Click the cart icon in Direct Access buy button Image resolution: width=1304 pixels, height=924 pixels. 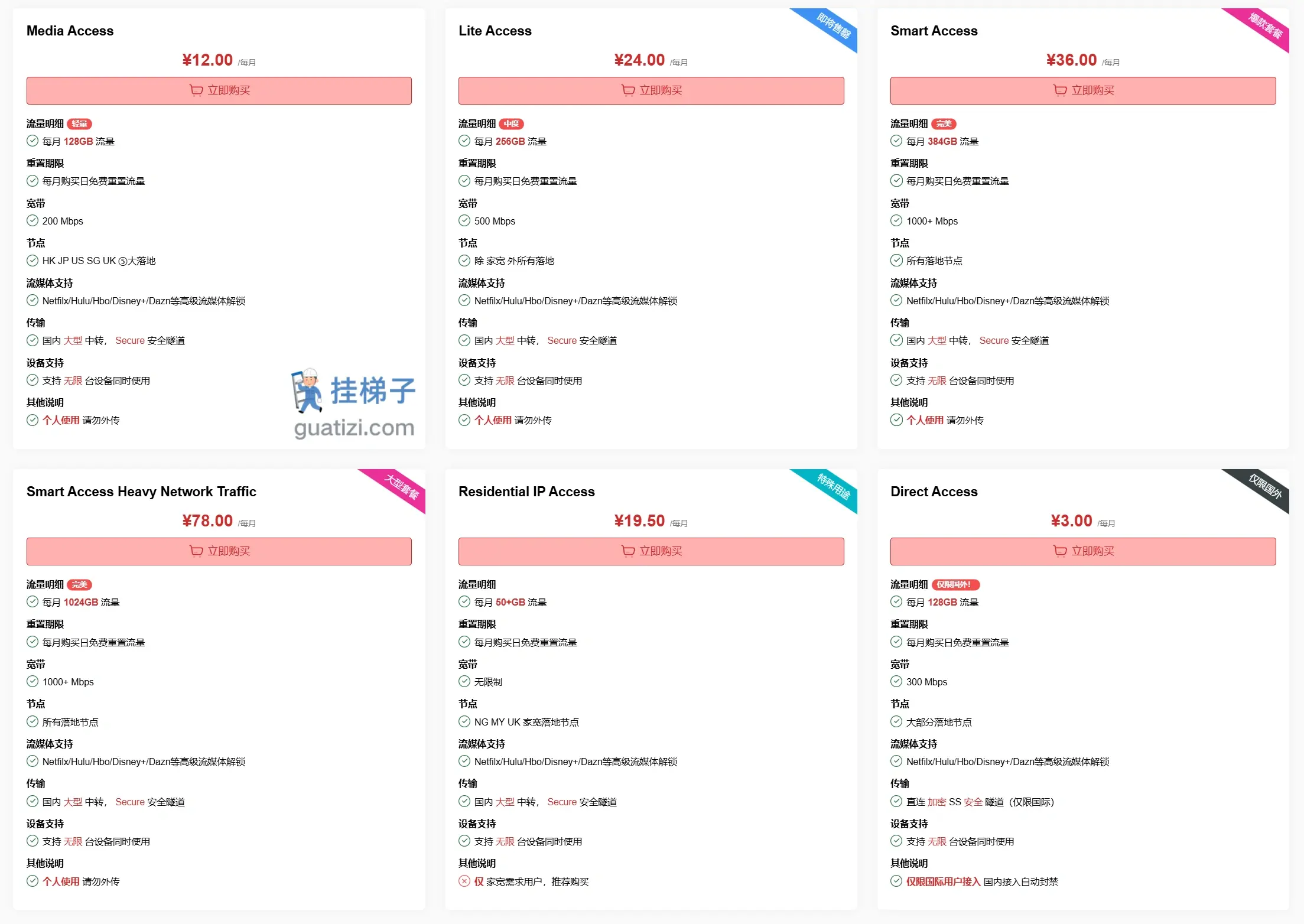tap(1060, 551)
